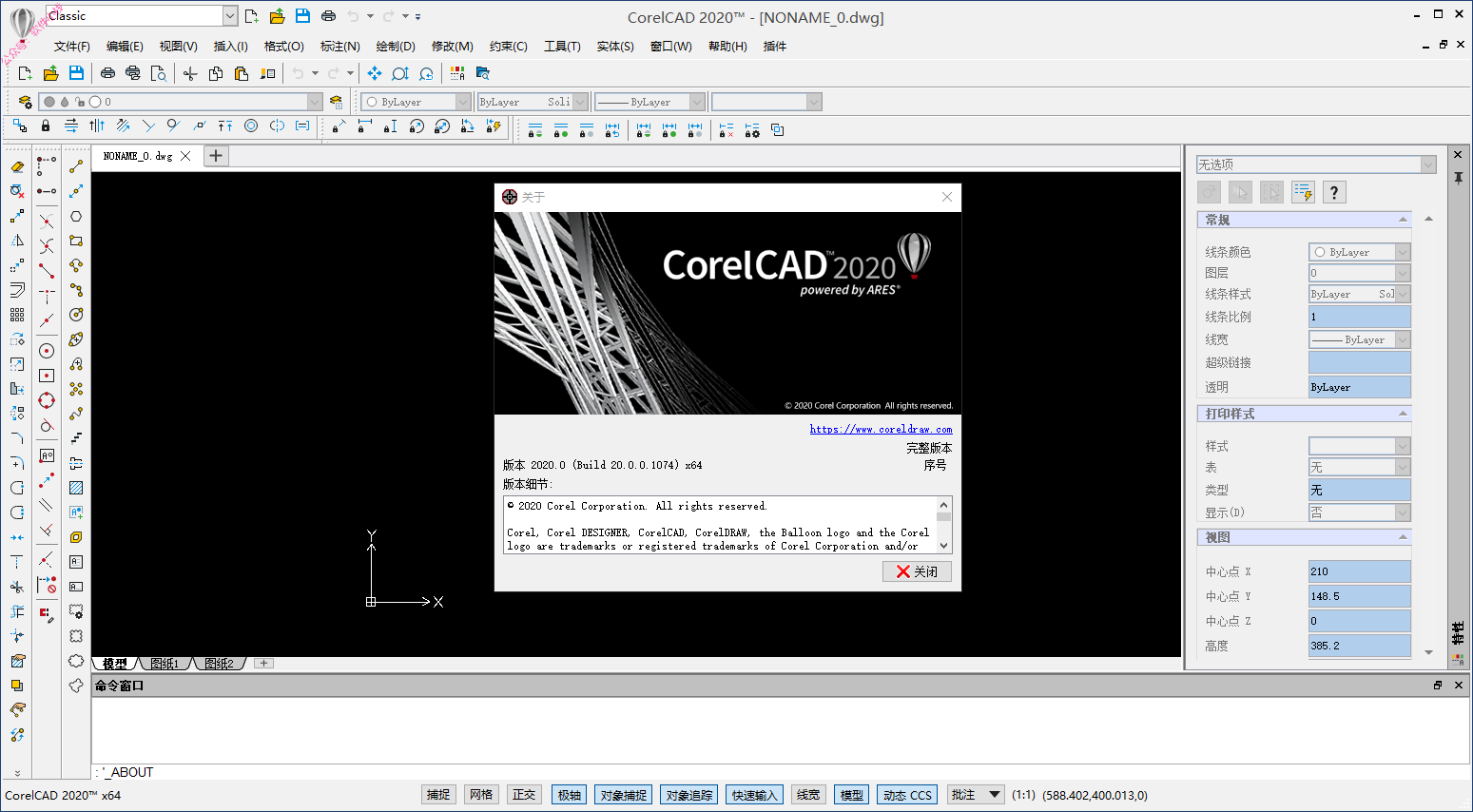Toggle 极轴 polar mode
1473x812 pixels.
pos(570,795)
